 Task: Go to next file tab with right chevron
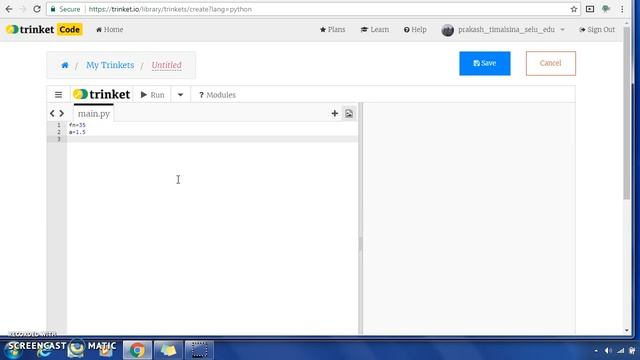point(62,113)
